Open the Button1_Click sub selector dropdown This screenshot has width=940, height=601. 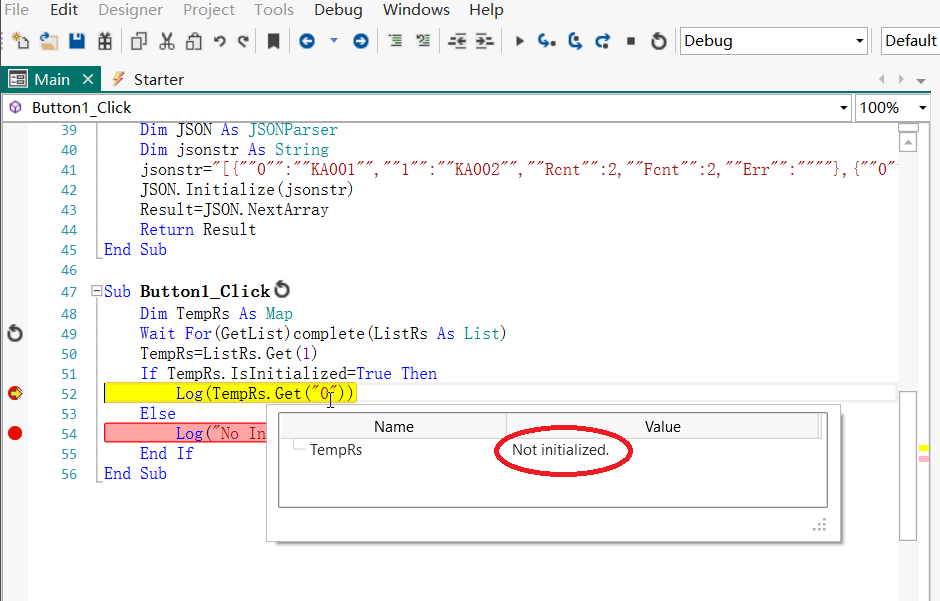(x=843, y=107)
